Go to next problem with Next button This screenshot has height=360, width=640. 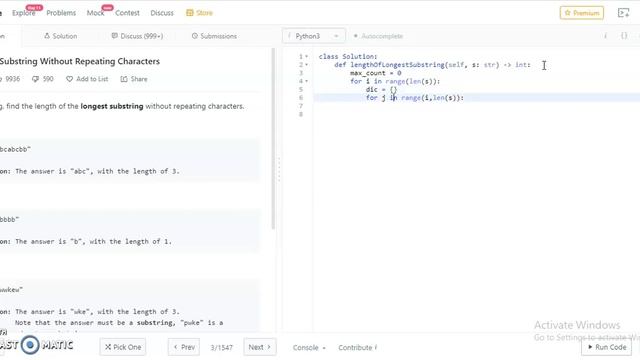point(260,347)
